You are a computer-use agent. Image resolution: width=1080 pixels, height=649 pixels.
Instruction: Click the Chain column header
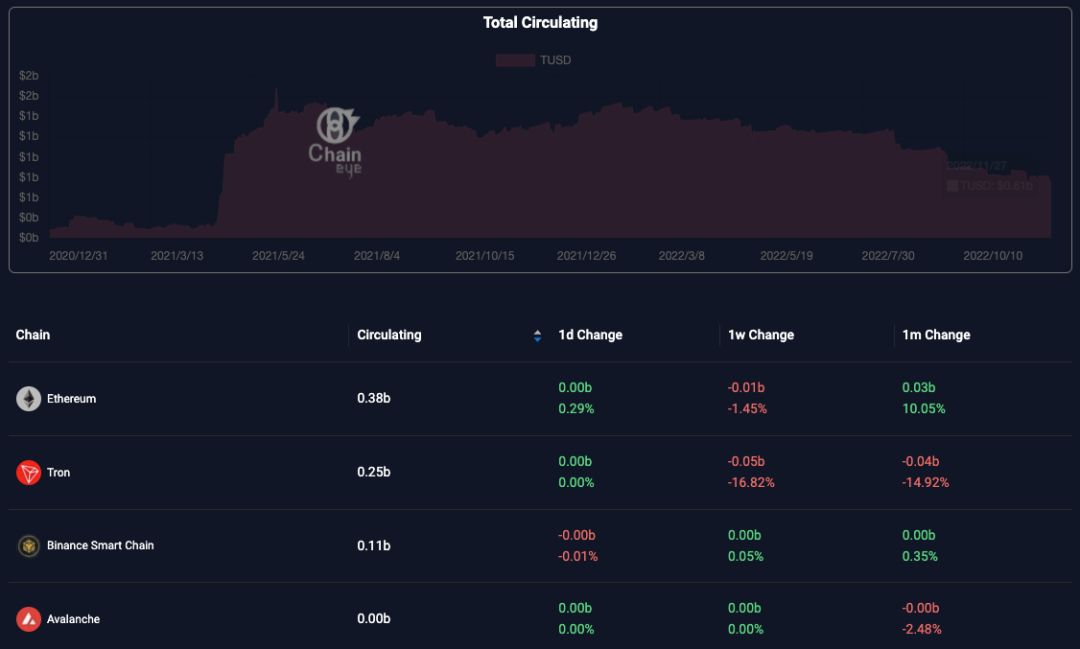33,335
